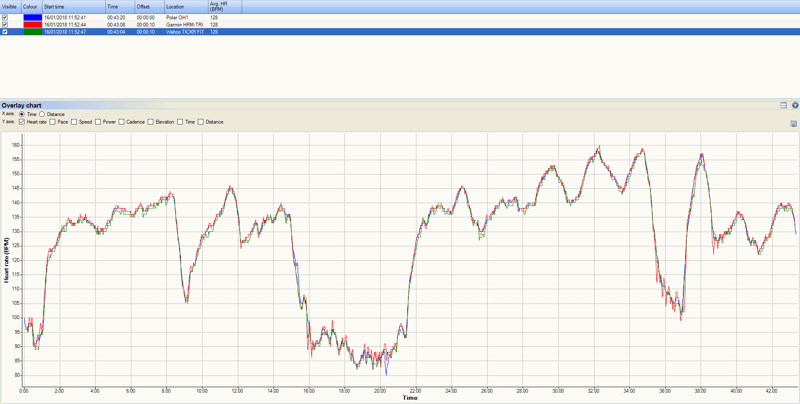Toggle the Heart rate Y axis checkbox
Image resolution: width=800 pixels, height=404 pixels.
tap(22, 122)
